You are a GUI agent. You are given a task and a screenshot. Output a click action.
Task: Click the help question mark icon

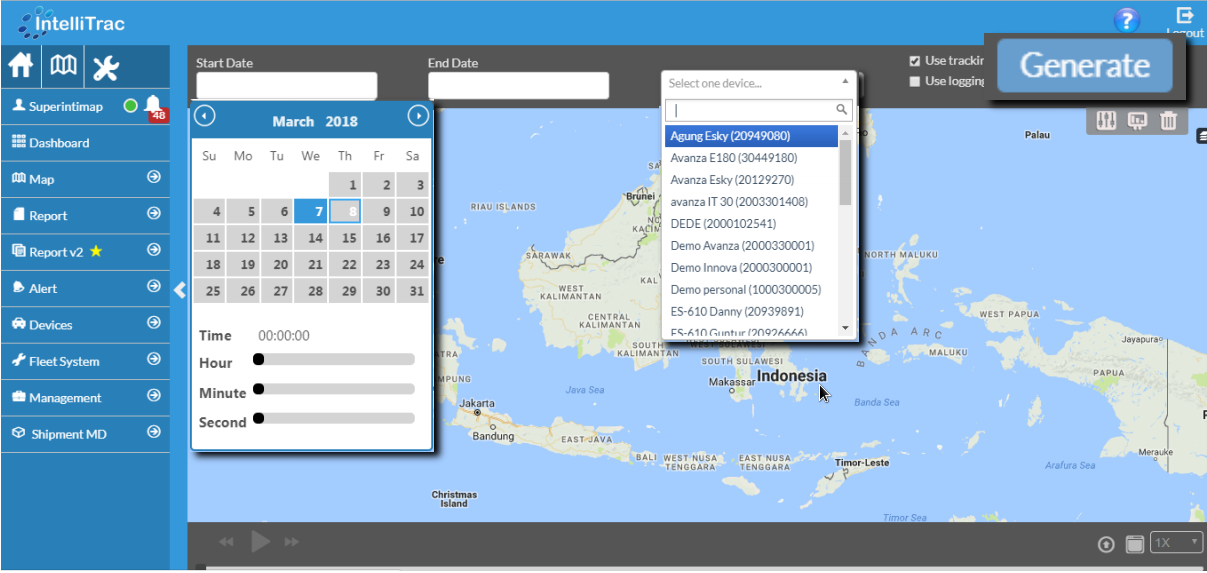coord(1126,20)
